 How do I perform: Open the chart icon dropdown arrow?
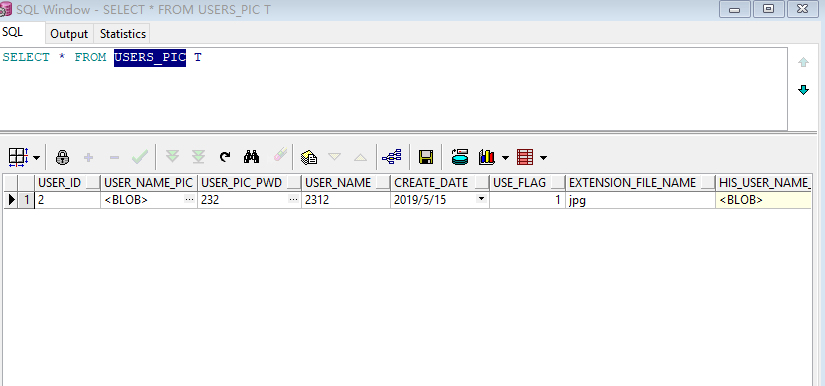point(506,157)
